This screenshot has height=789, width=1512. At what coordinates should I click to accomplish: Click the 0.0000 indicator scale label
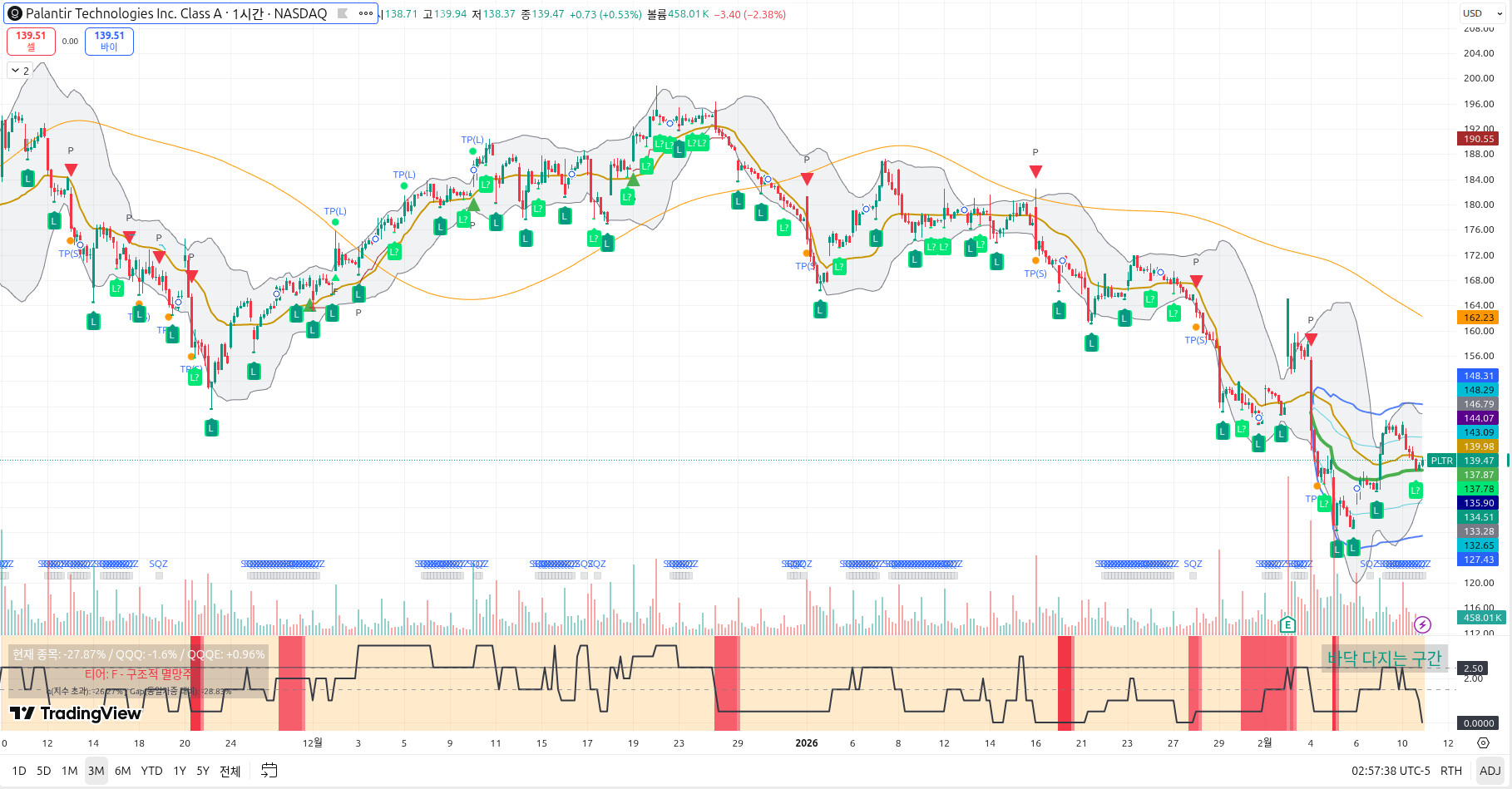pyautogui.click(x=1479, y=723)
